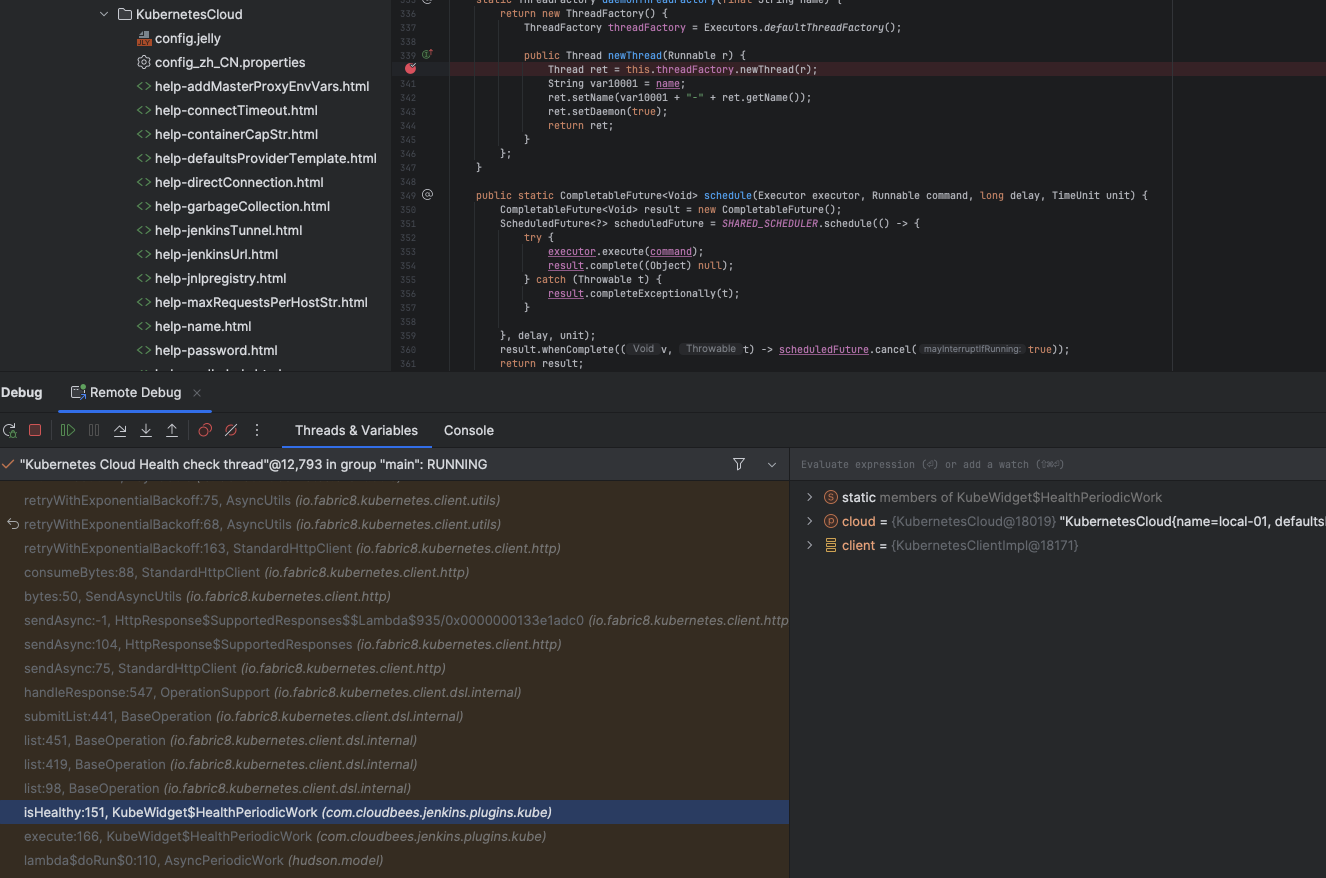
Task: Switch to the Console tab
Action: 468,430
